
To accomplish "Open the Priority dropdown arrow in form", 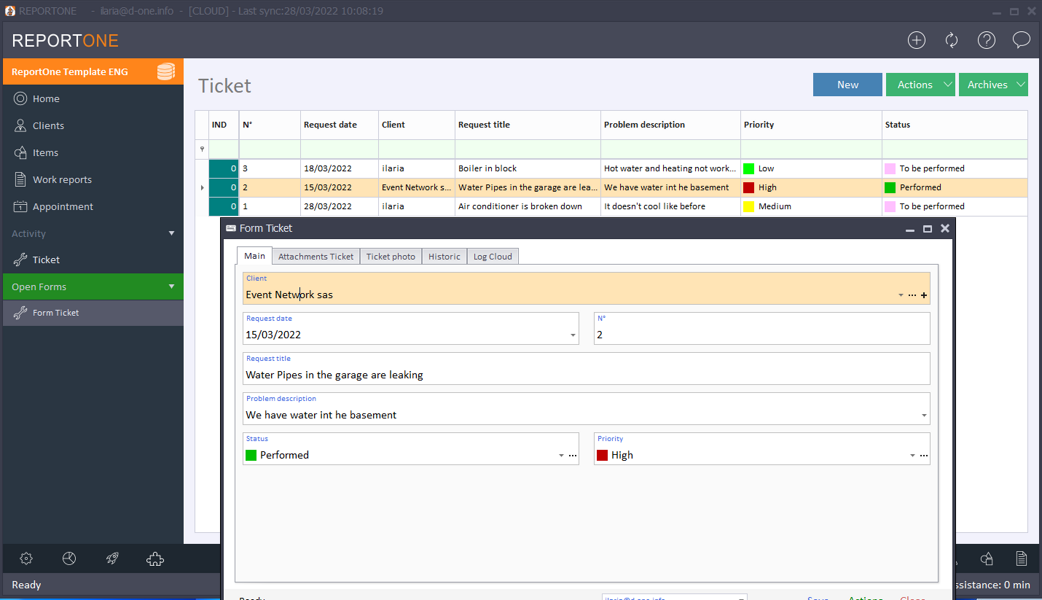I will click(912, 455).
